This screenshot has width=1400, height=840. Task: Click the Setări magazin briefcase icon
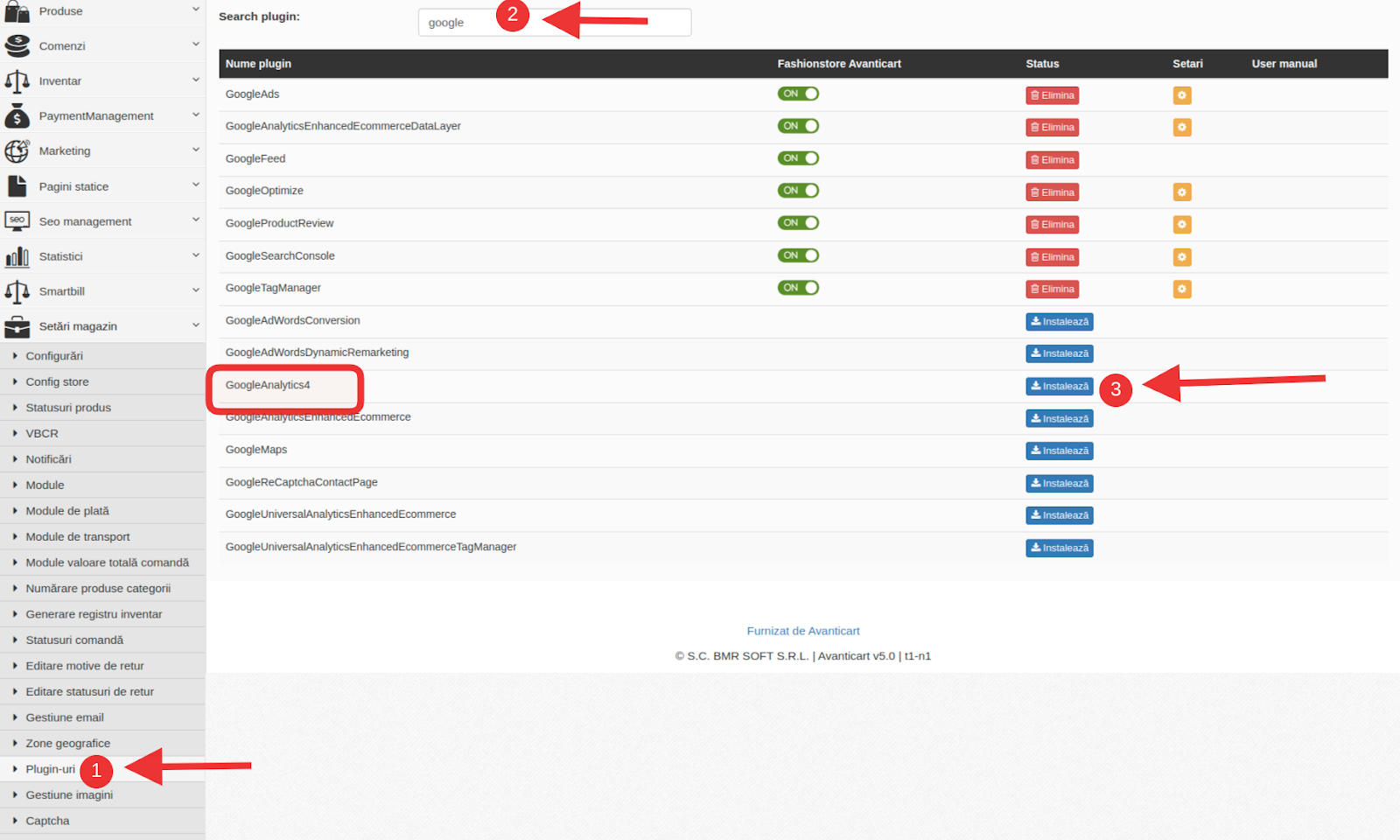click(x=17, y=326)
